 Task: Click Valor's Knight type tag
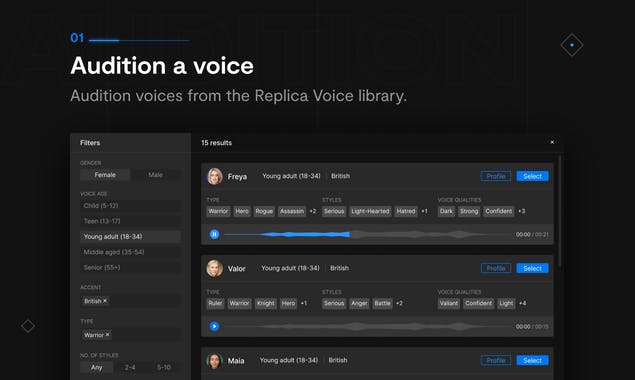pos(266,303)
